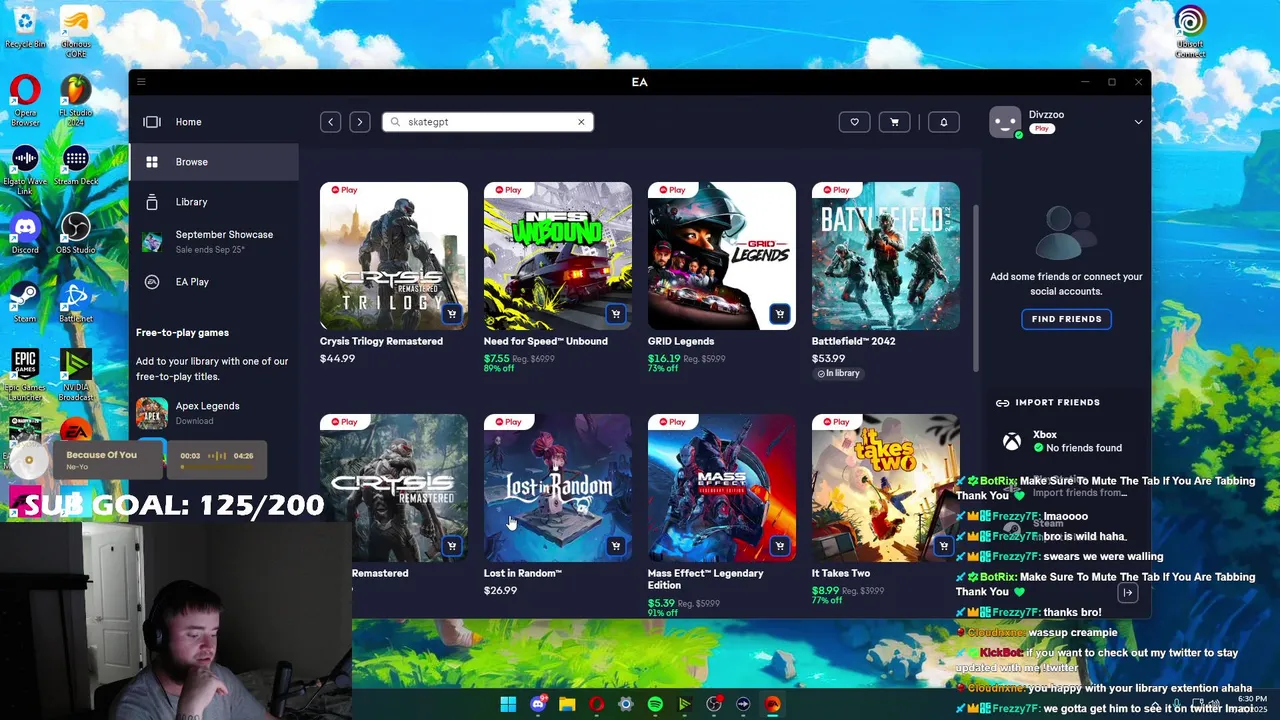Open the Battlefield 2042 cover
Viewport: 1280px width, 720px height.
pos(886,256)
